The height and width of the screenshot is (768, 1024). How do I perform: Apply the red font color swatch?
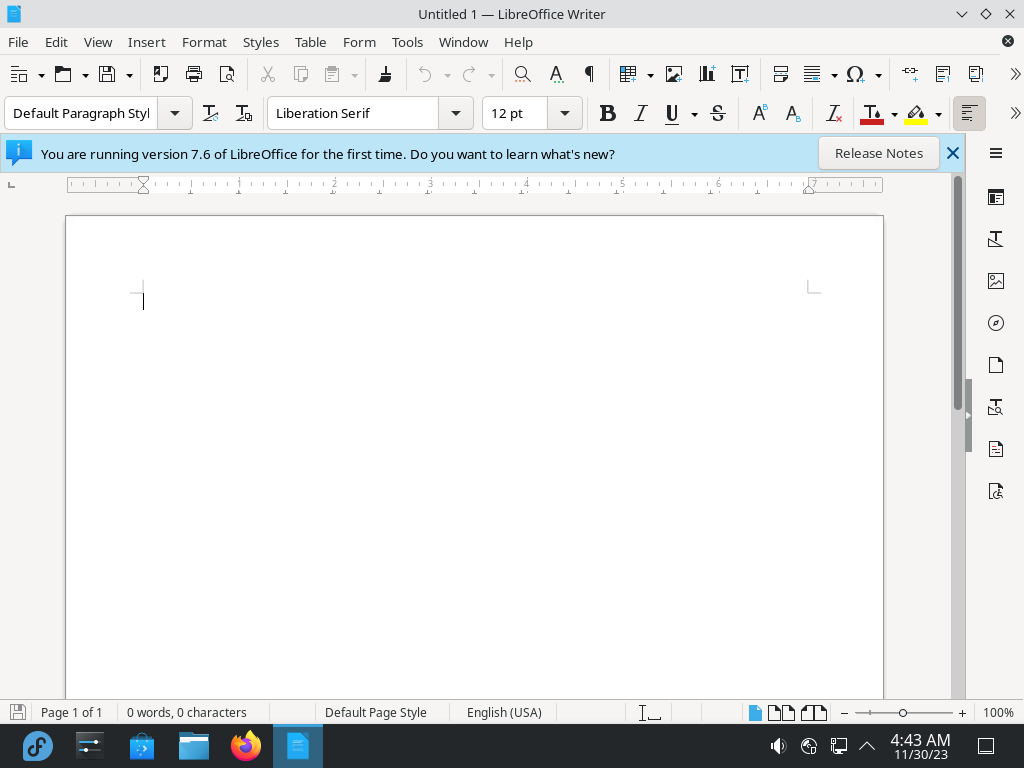click(x=872, y=114)
